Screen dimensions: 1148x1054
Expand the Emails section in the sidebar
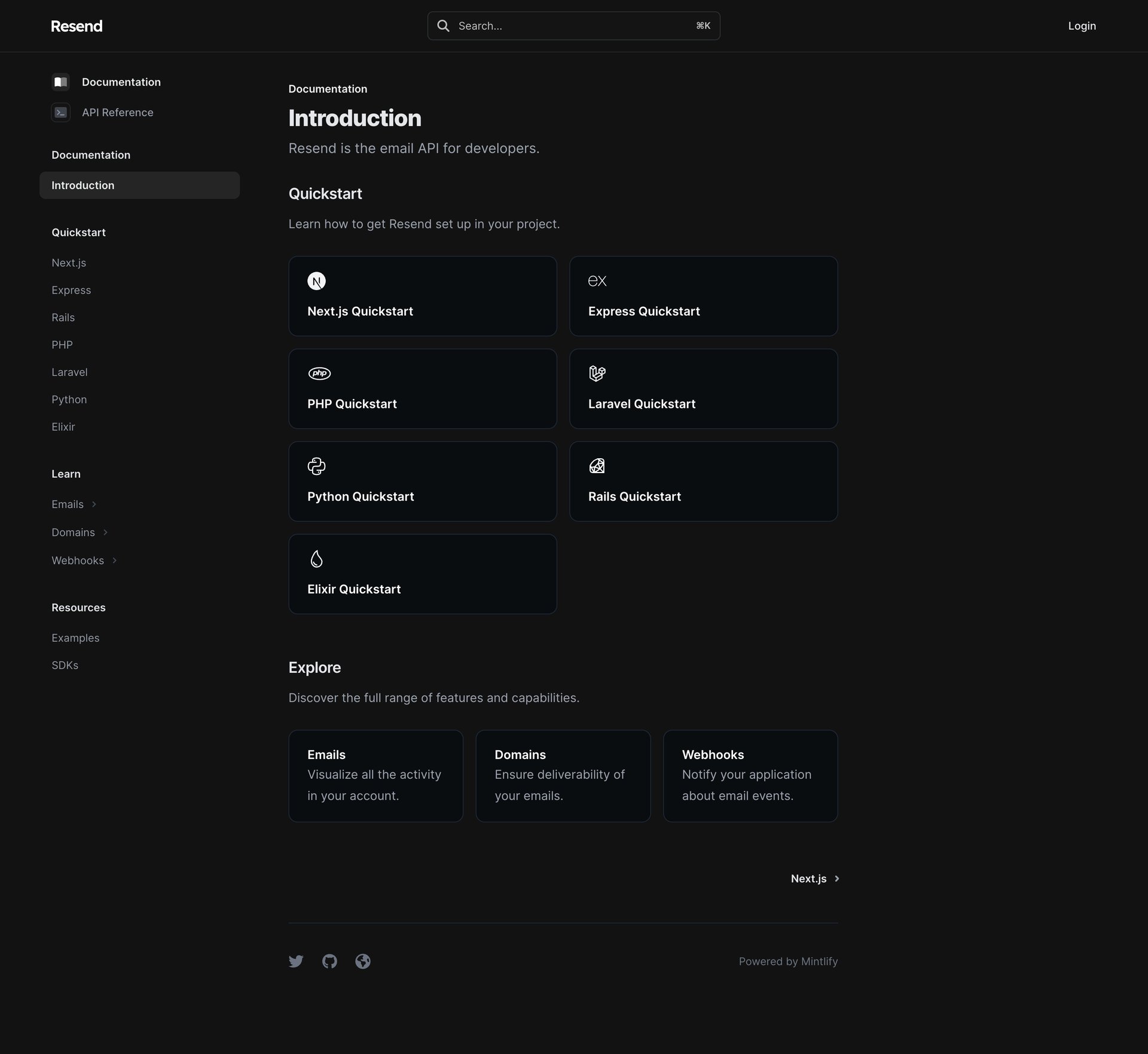68,504
